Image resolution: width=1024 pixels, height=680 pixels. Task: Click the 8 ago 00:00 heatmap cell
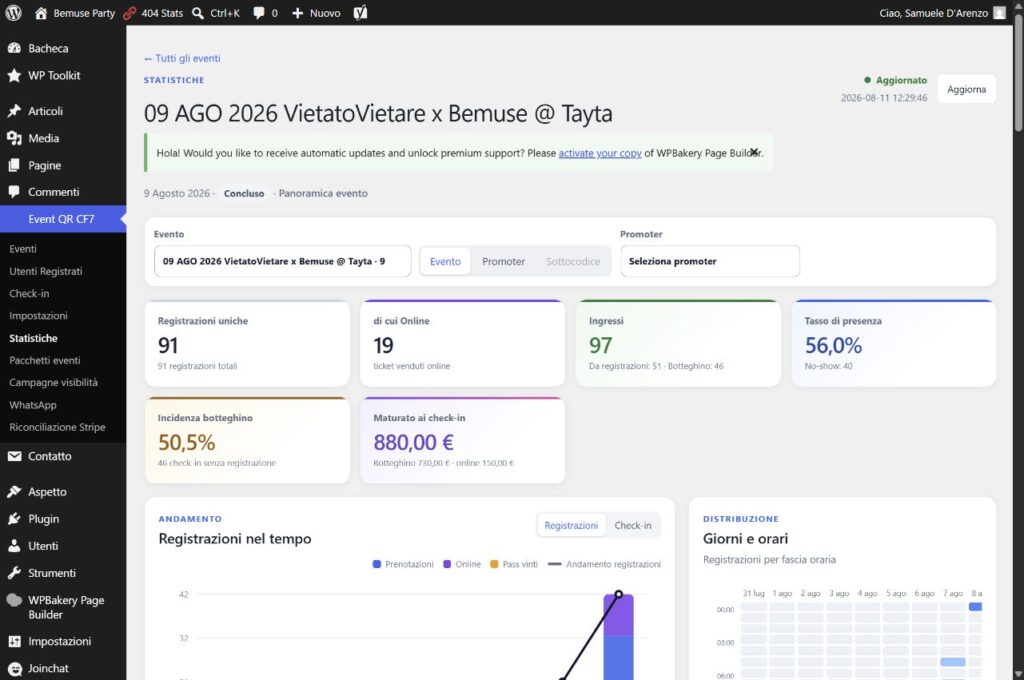pyautogui.click(x=975, y=607)
